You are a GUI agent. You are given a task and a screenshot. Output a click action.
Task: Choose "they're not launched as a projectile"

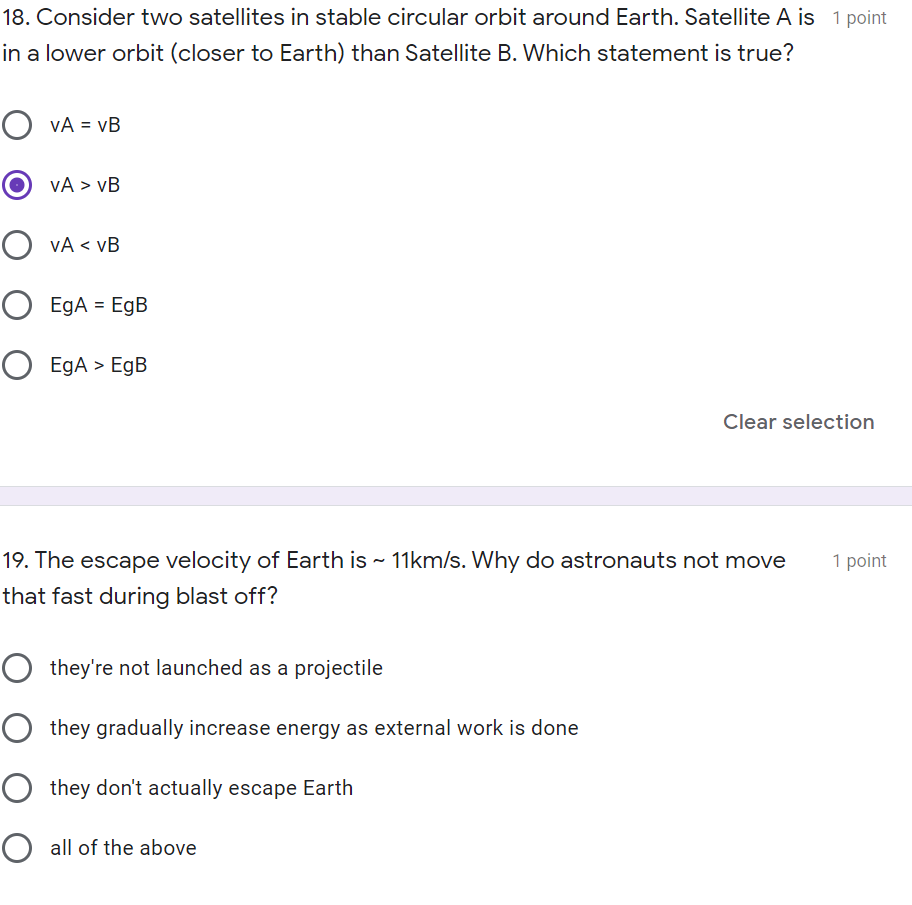17,668
